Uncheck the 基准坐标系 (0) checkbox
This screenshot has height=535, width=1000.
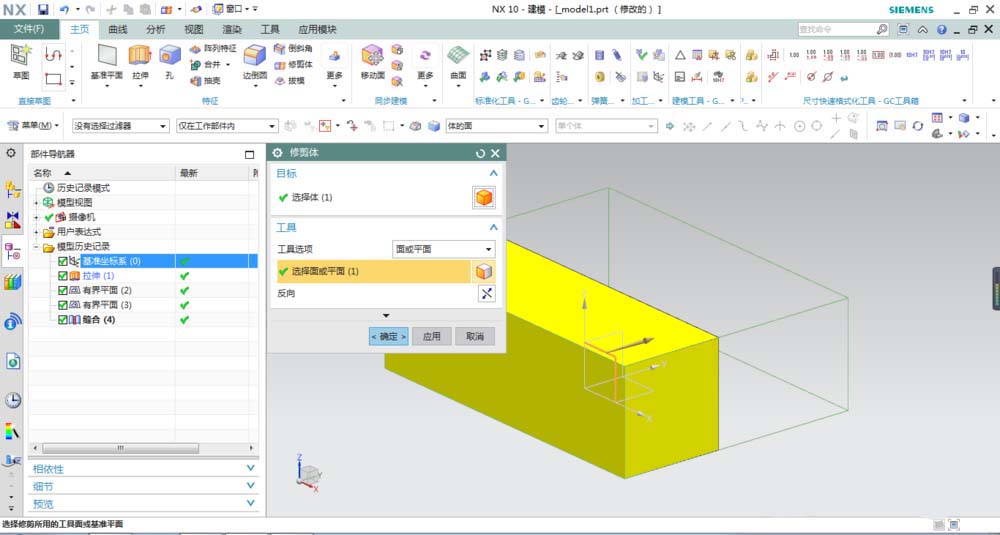click(62, 261)
